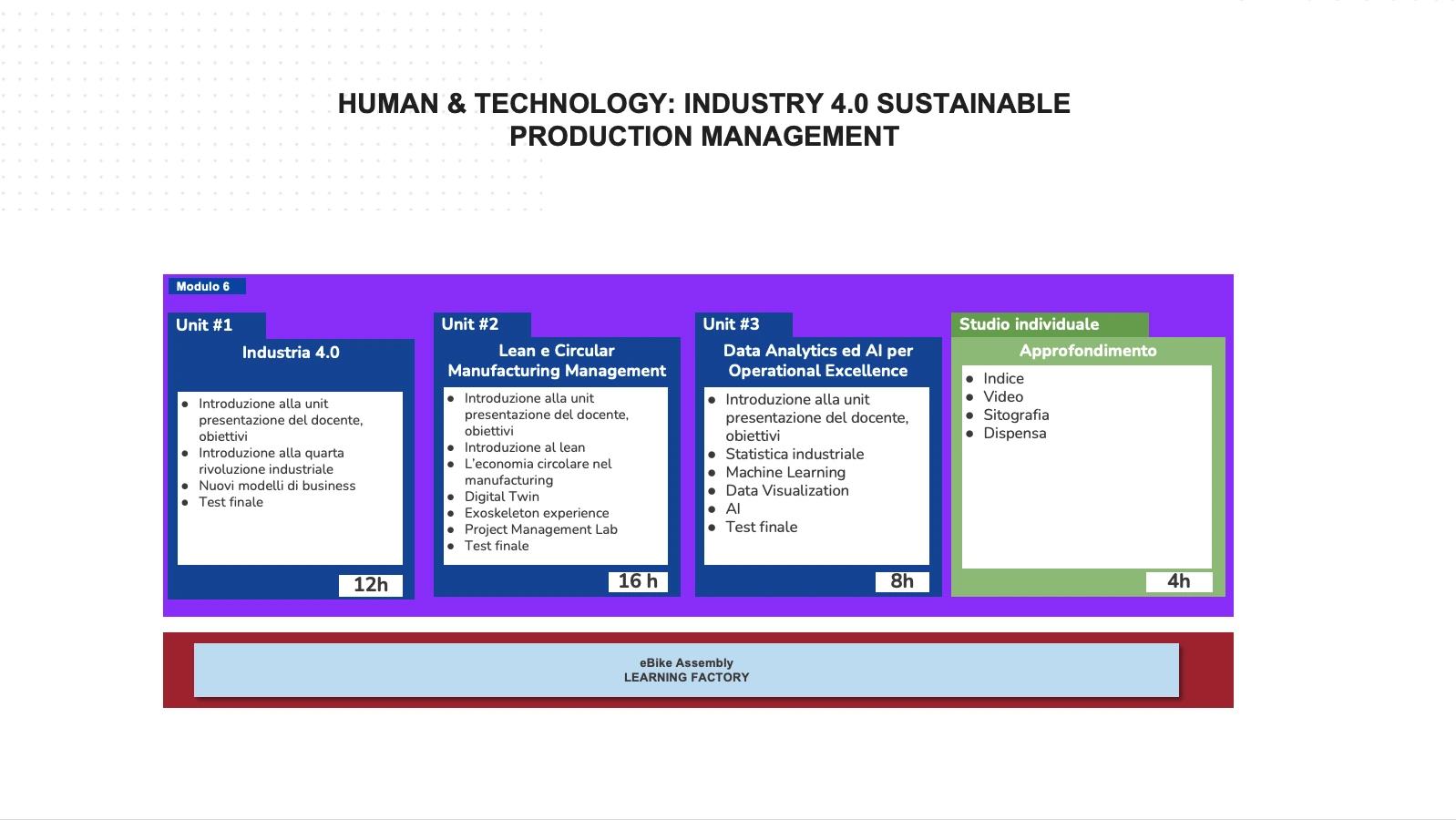
Task: Select the 'Sitografia' bullet
Action: coord(1016,415)
